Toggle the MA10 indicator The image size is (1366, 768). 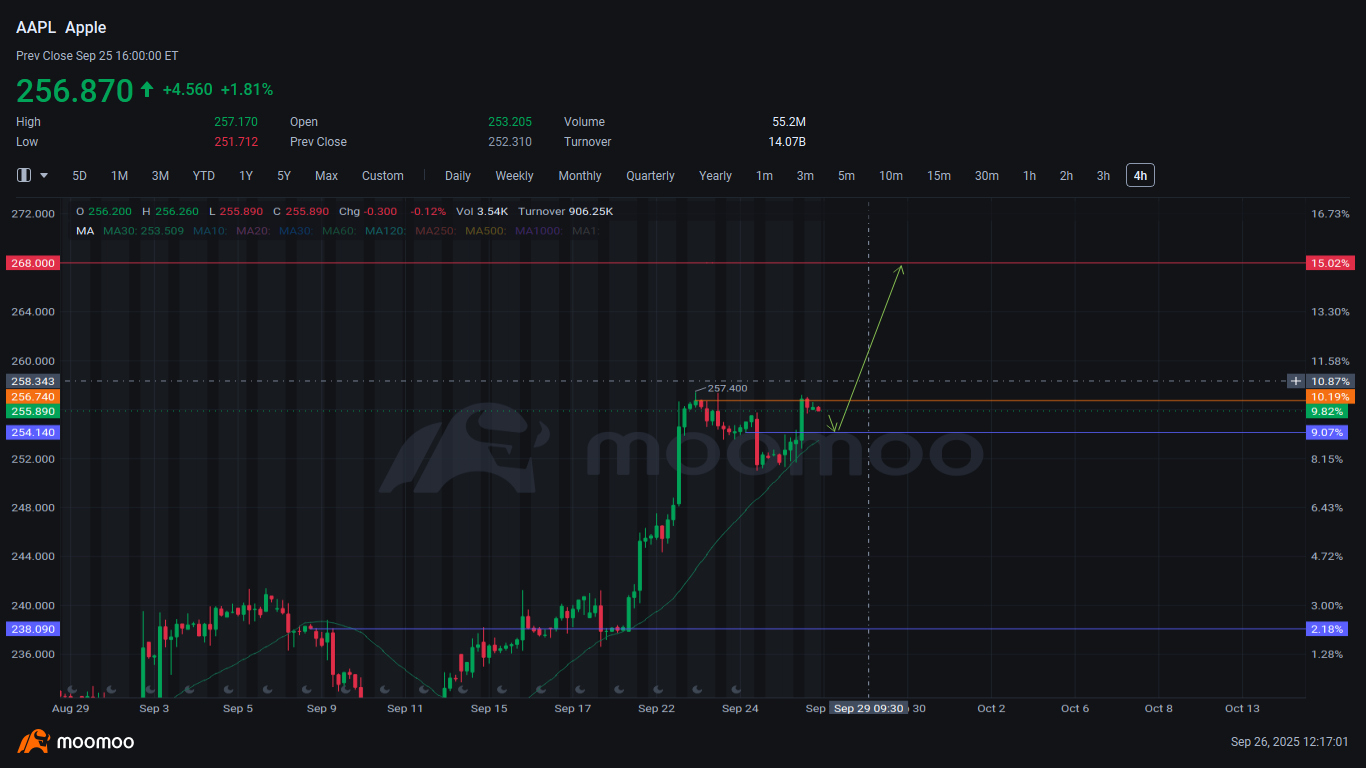[x=210, y=231]
